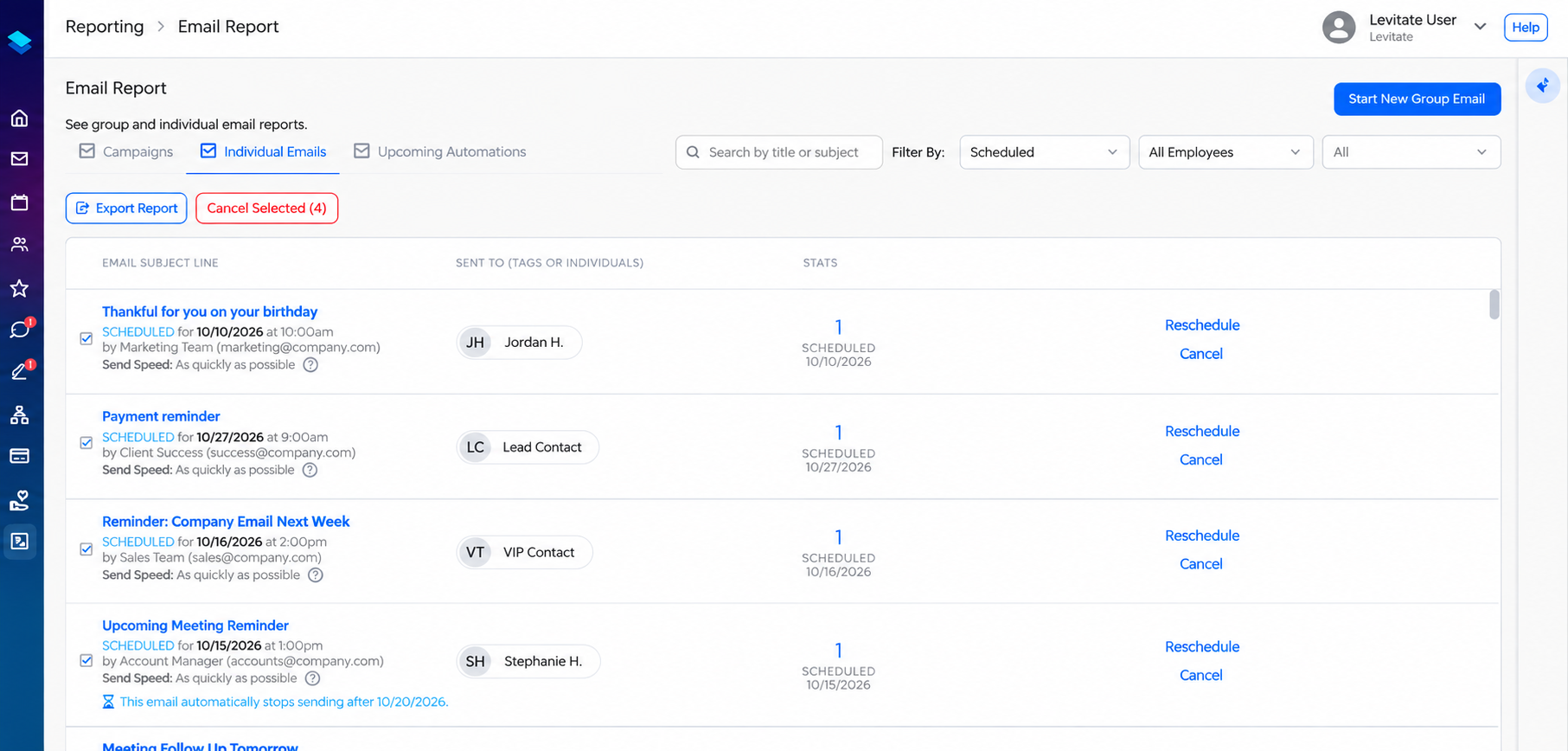Open the All Employees dropdown
Screen dimensions: 1568x751
coord(1226,152)
